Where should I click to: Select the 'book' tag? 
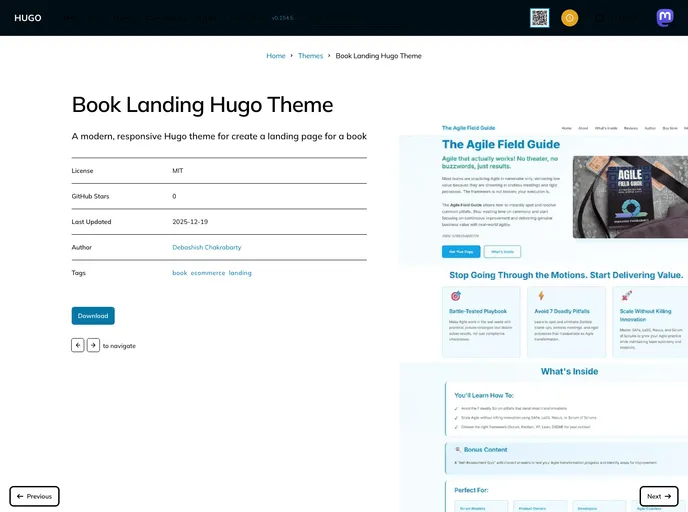[179, 273]
